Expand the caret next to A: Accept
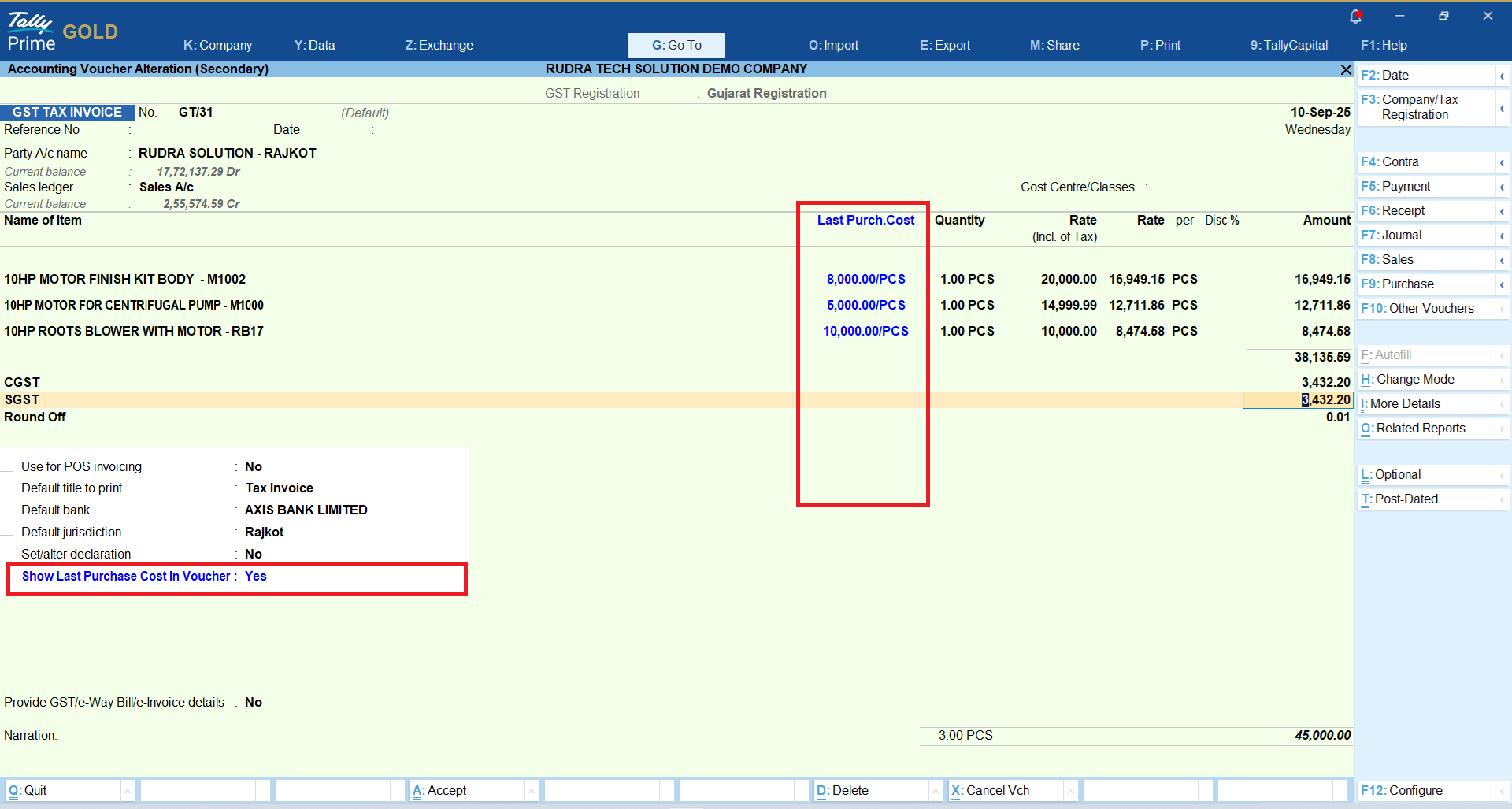The height and width of the screenshot is (809, 1512). (x=532, y=790)
